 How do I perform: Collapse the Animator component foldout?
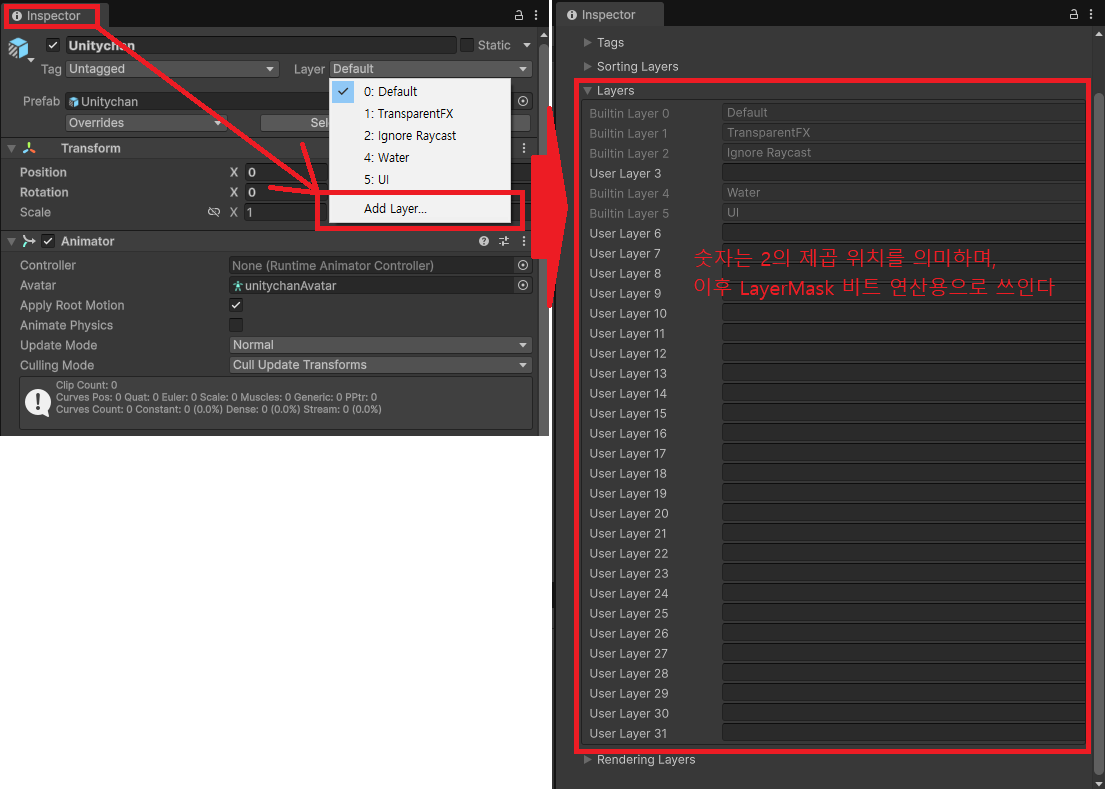[x=11, y=241]
